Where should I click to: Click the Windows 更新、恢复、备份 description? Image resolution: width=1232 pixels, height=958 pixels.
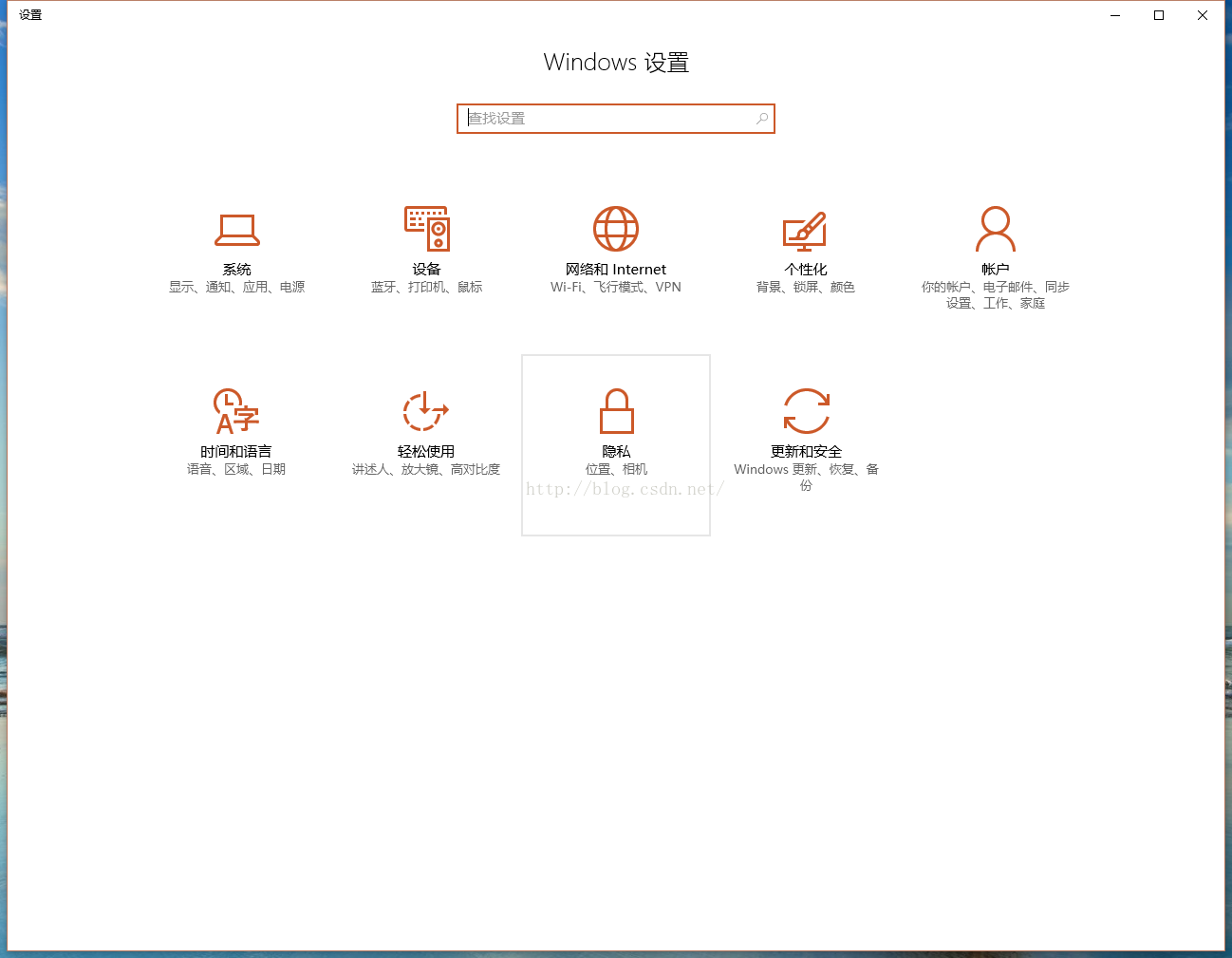(806, 477)
